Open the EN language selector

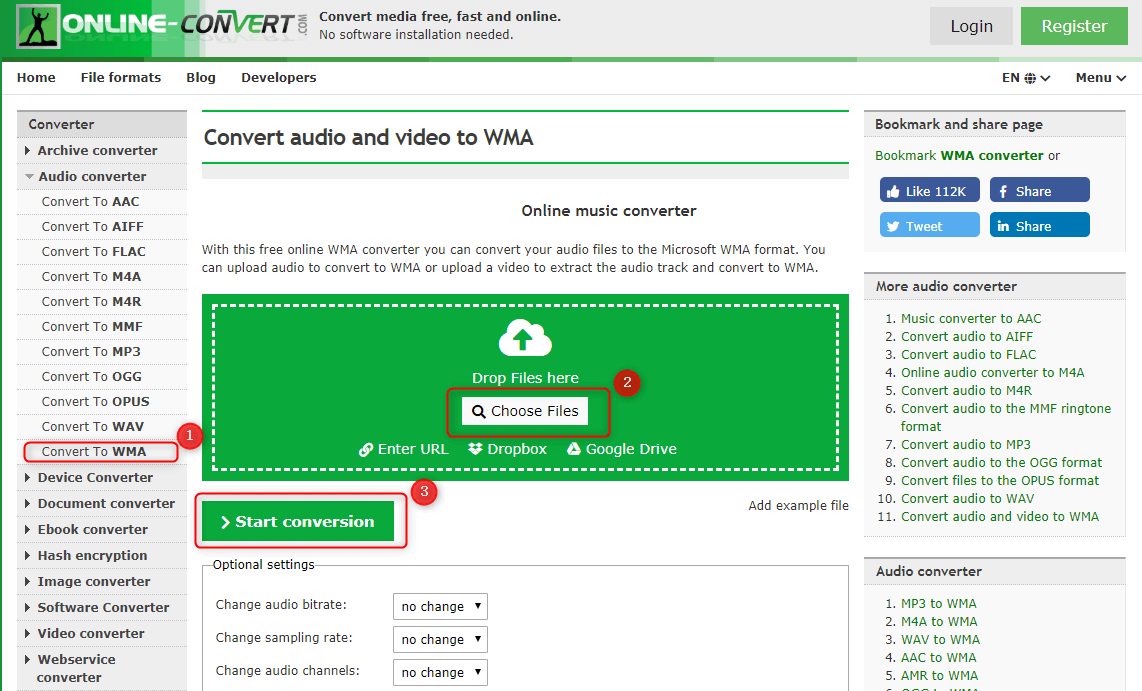pyautogui.click(x=1025, y=78)
